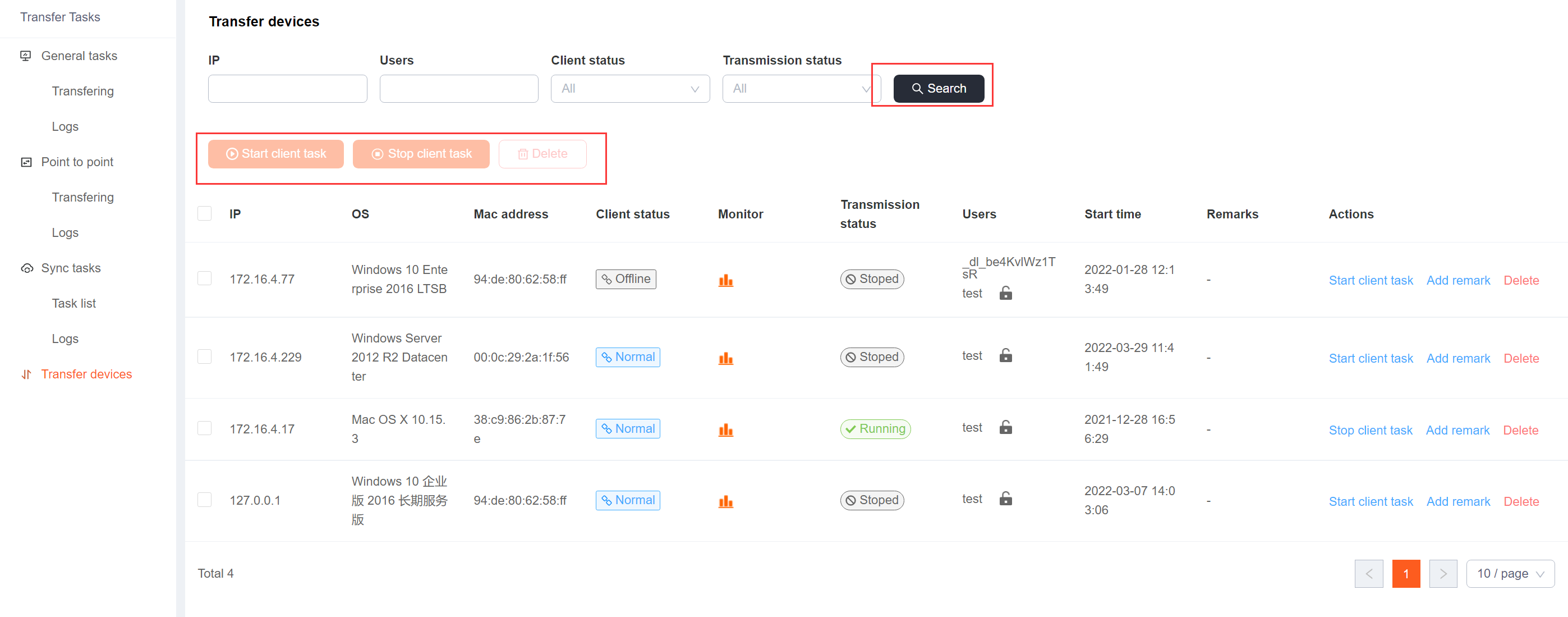Open monitor chart for 127.0.0.1 row
The image size is (1568, 617).
[x=725, y=501]
